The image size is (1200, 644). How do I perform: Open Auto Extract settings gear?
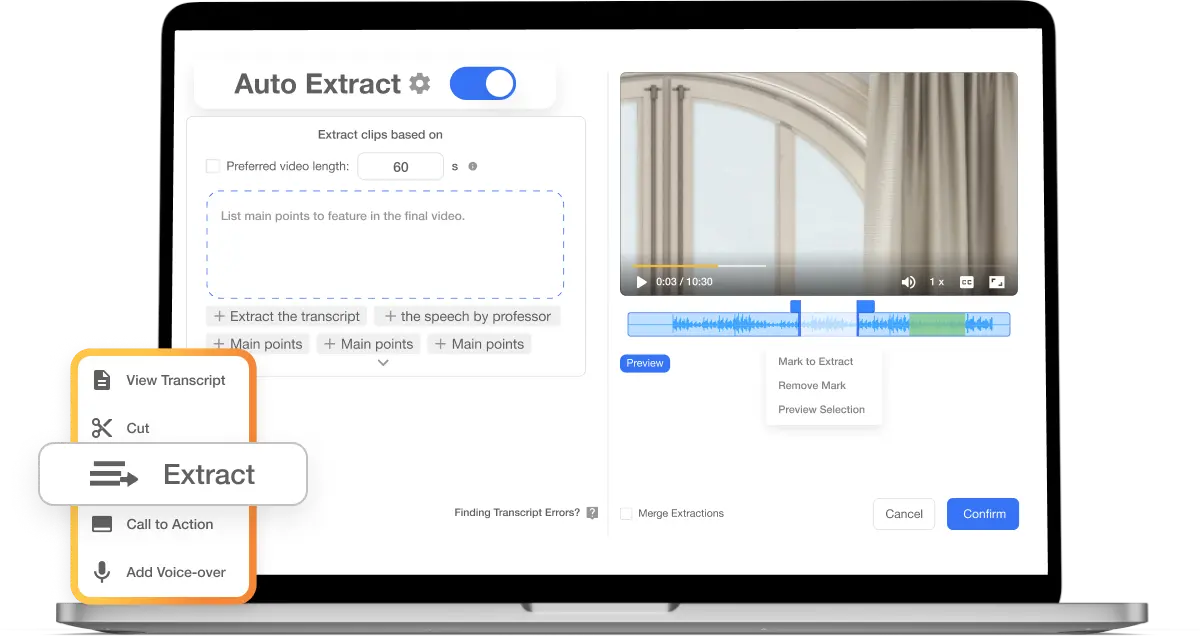(x=420, y=84)
